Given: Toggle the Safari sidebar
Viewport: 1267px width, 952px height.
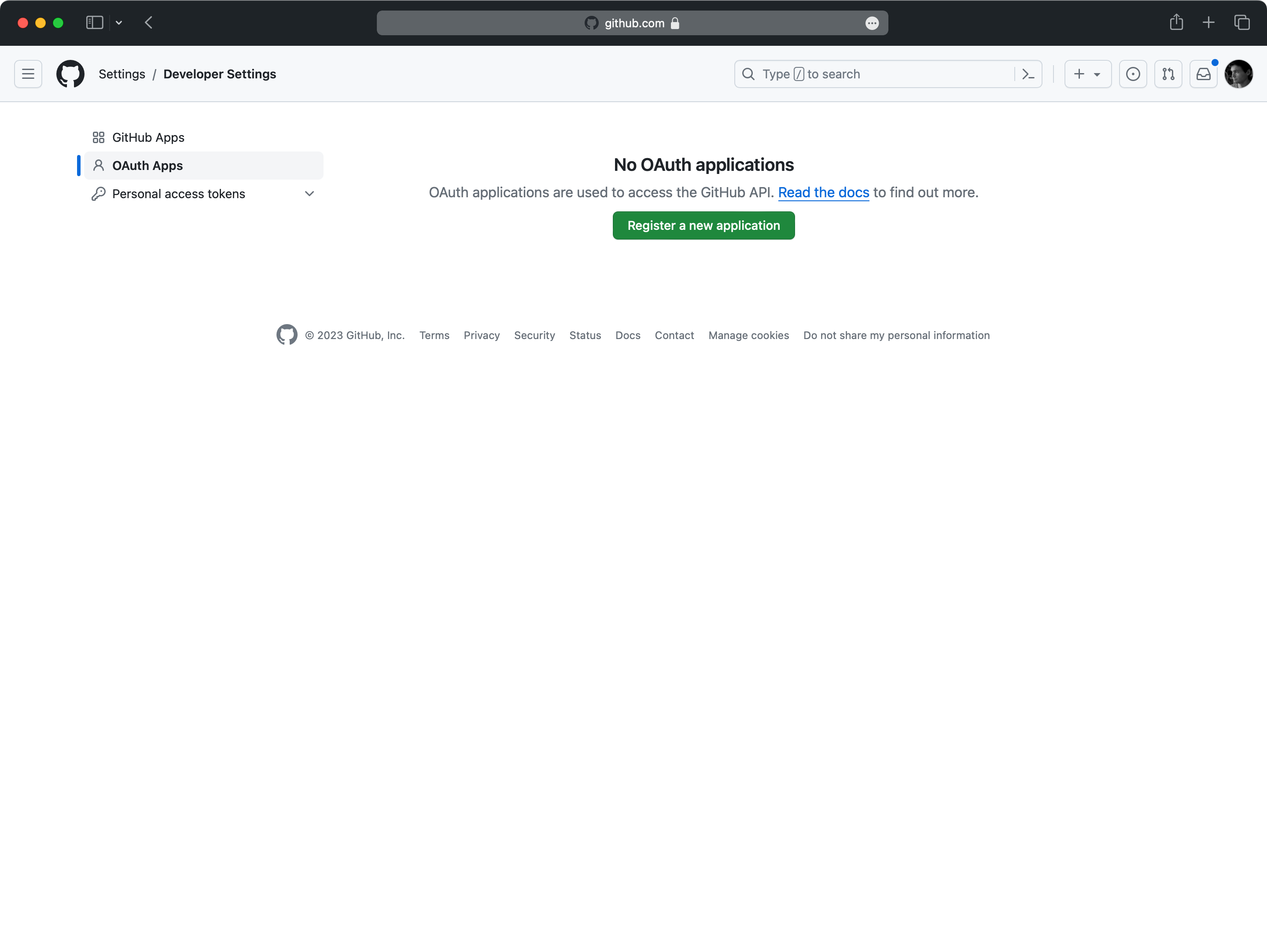Looking at the screenshot, I should coord(95,23).
